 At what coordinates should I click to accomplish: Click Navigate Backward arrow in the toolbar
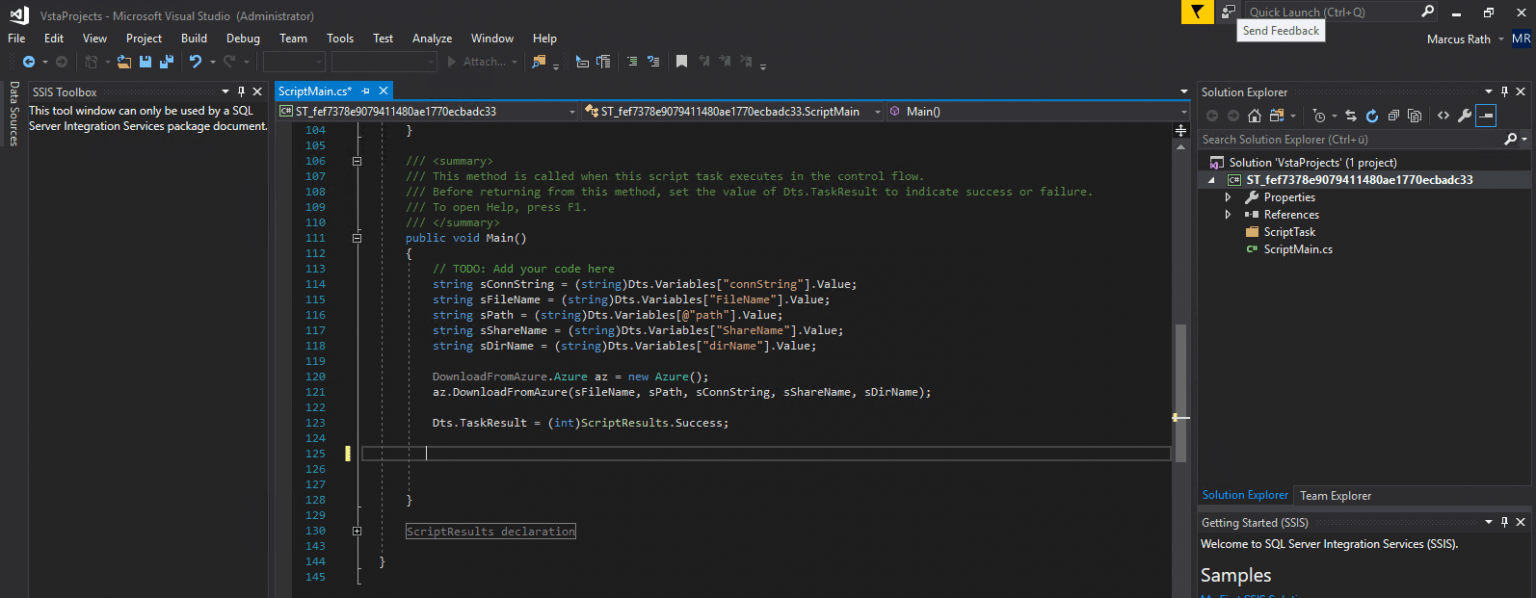[30, 61]
